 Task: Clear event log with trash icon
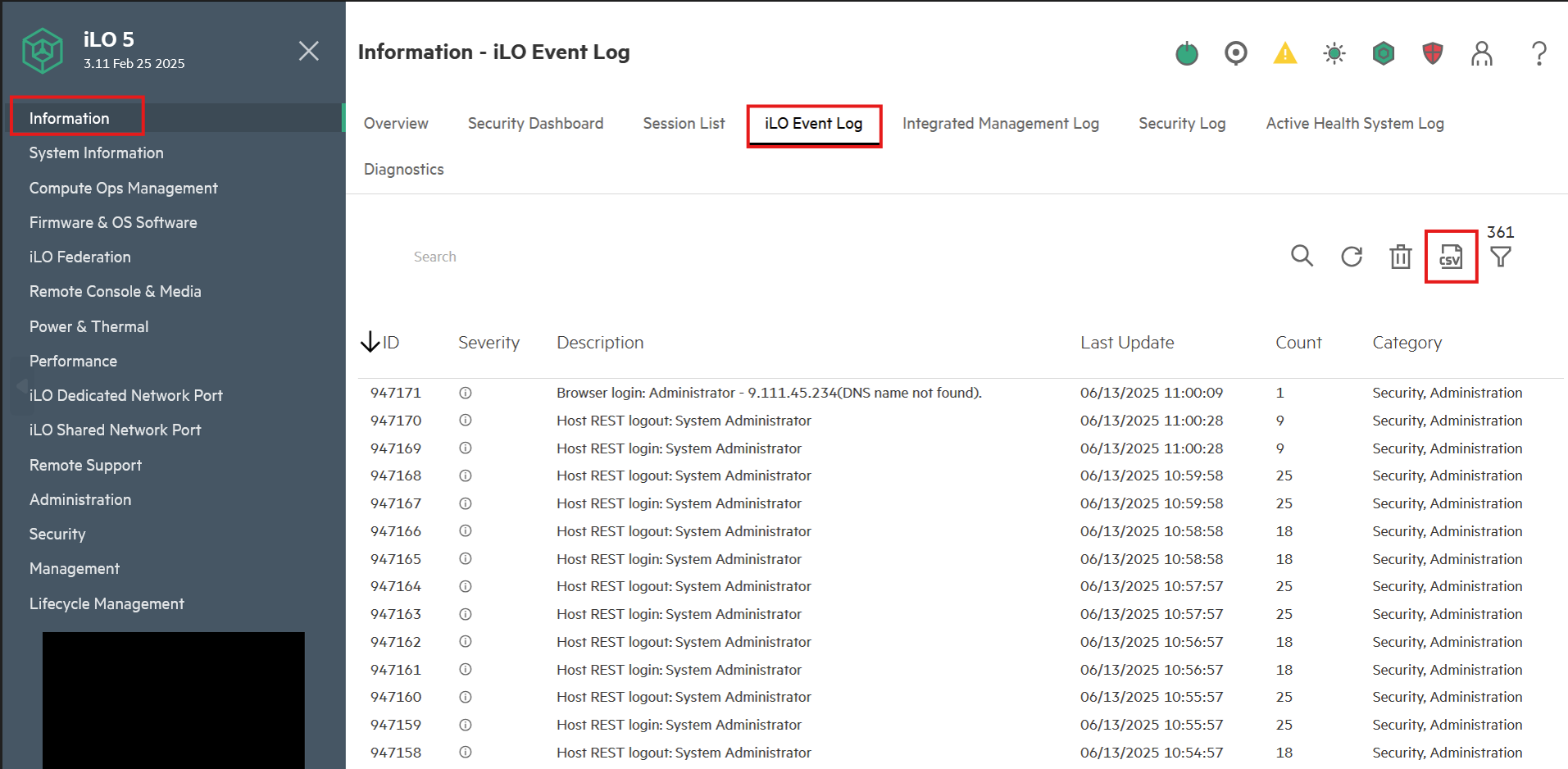[x=1400, y=257]
